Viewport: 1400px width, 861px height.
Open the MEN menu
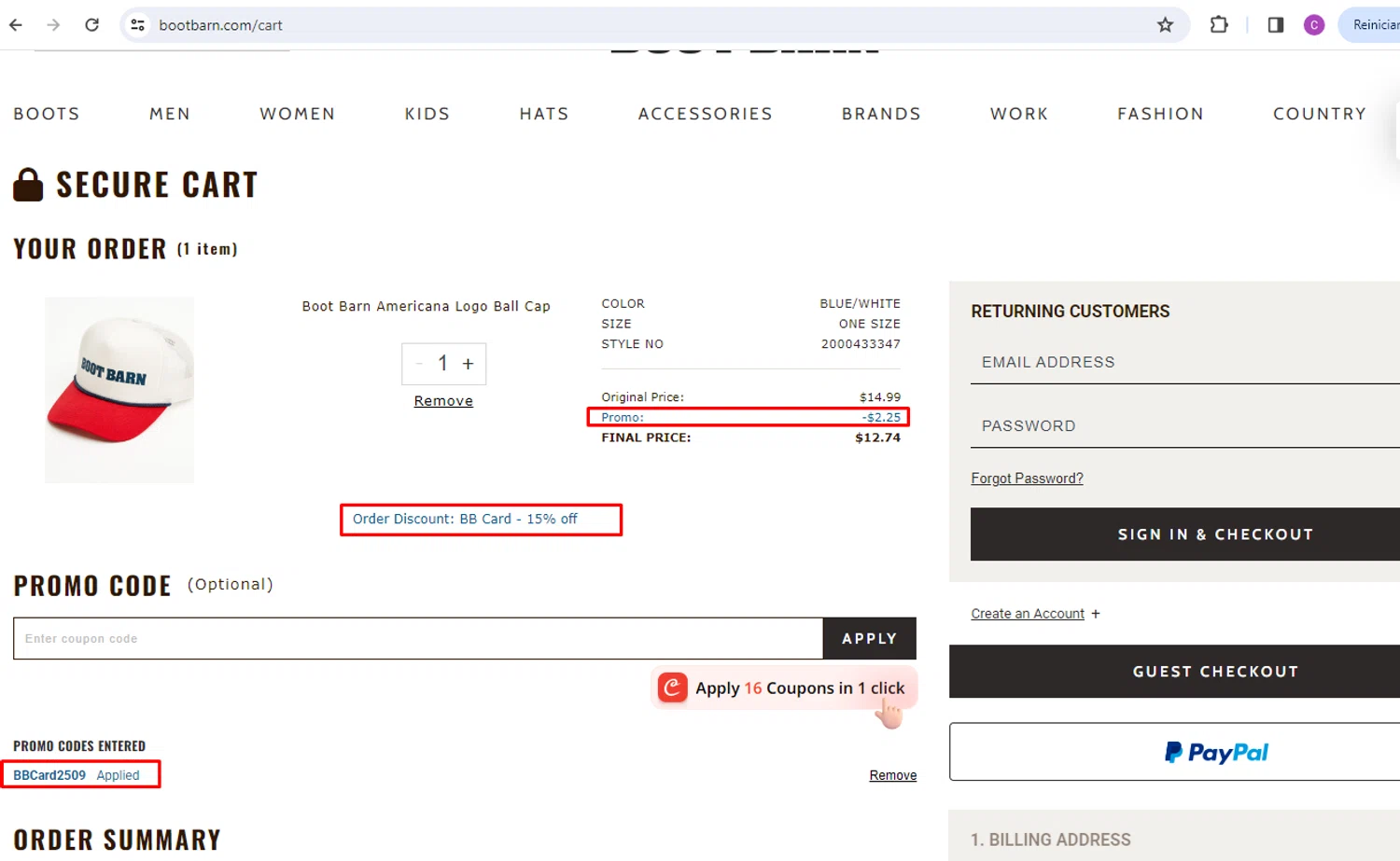170,114
